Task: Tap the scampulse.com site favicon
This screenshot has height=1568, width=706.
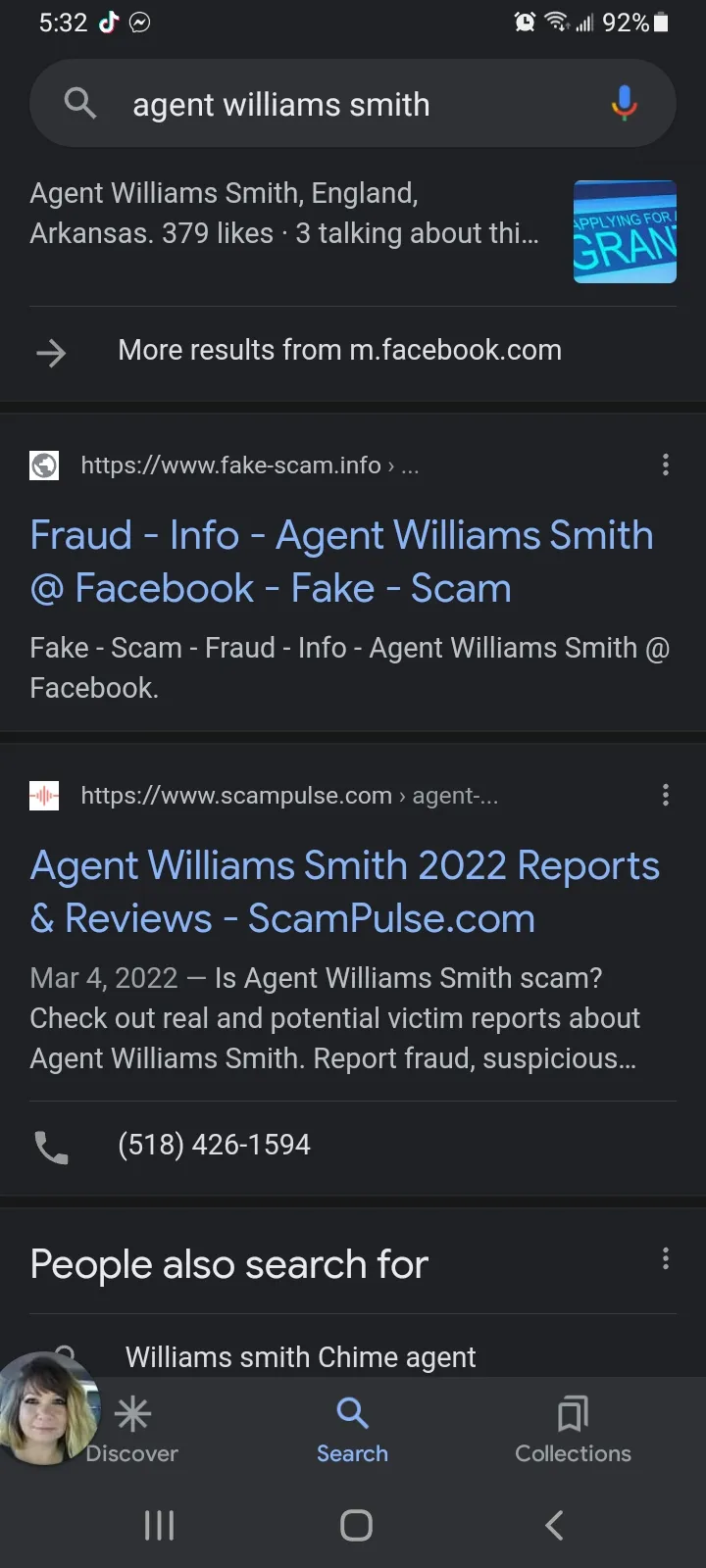Action: coord(44,796)
